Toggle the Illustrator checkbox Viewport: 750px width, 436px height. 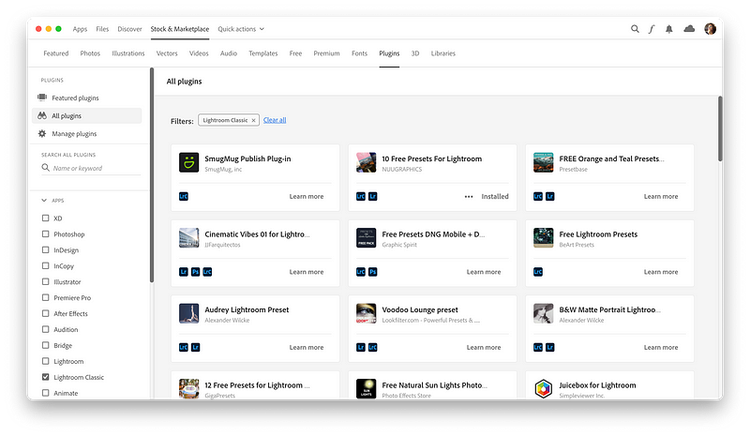click(45, 282)
